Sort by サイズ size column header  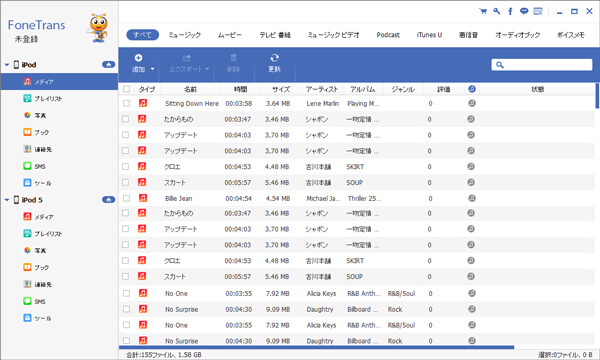click(x=281, y=89)
